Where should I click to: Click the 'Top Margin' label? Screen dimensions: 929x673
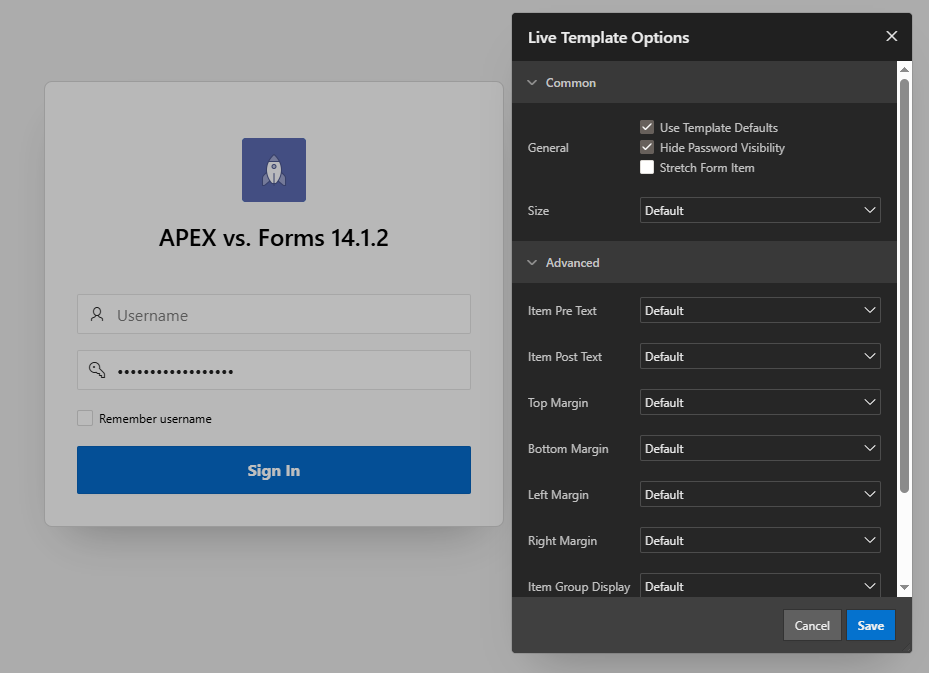(x=558, y=403)
